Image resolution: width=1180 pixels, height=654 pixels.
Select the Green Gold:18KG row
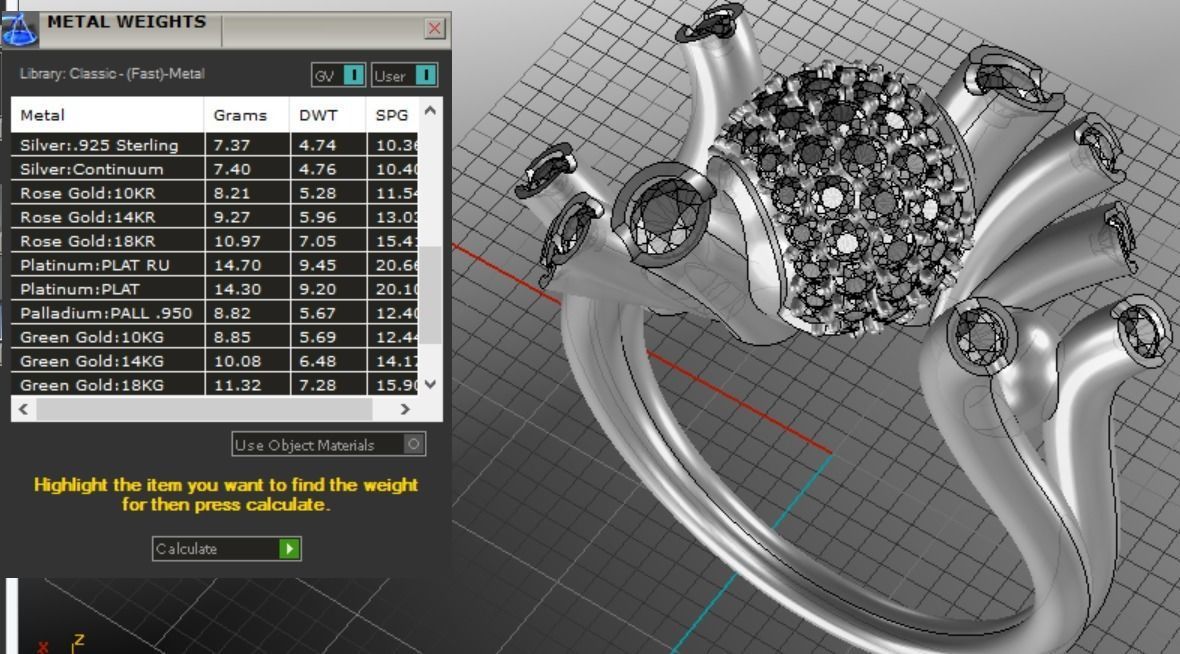coord(214,385)
